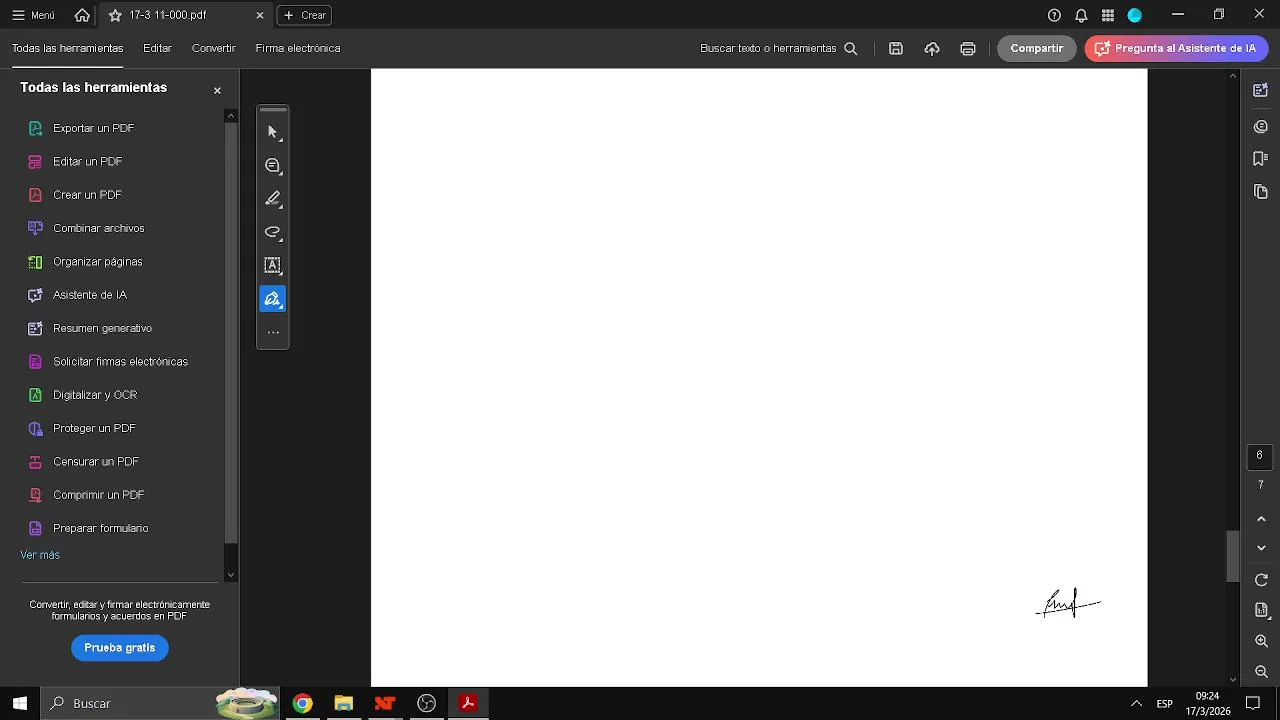The width and height of the screenshot is (1280, 720).
Task: Click the Crear new tab button
Action: point(304,15)
